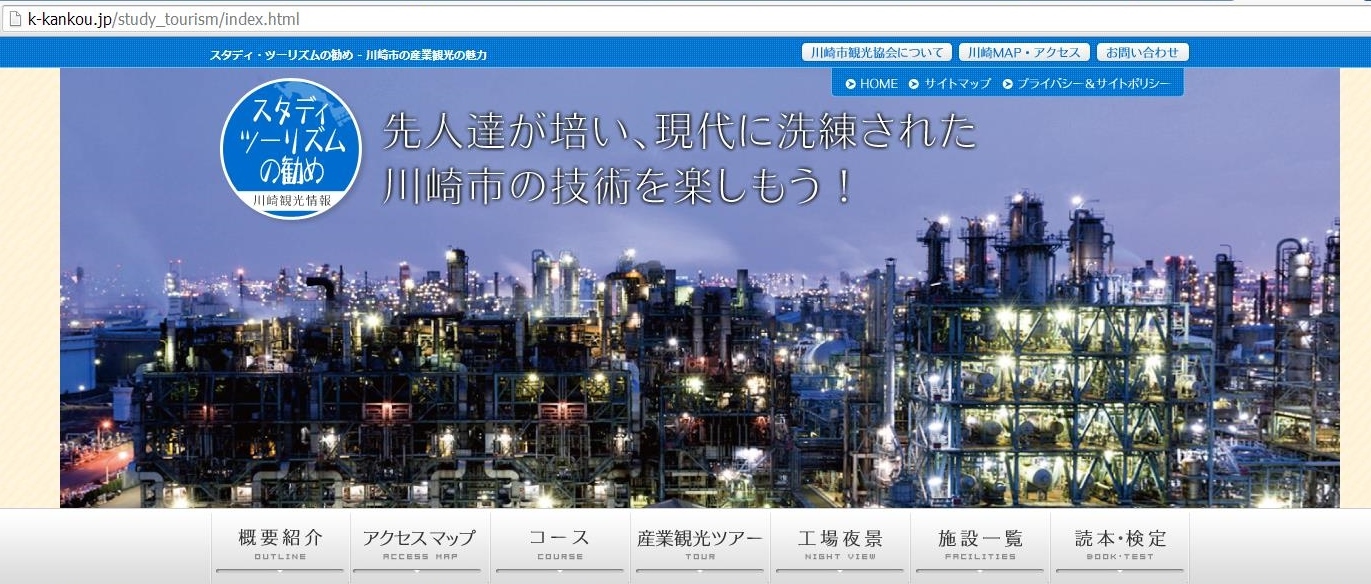1371x584 pixels.
Task: Click the page icon in the address bar
Action: click(x=14, y=19)
